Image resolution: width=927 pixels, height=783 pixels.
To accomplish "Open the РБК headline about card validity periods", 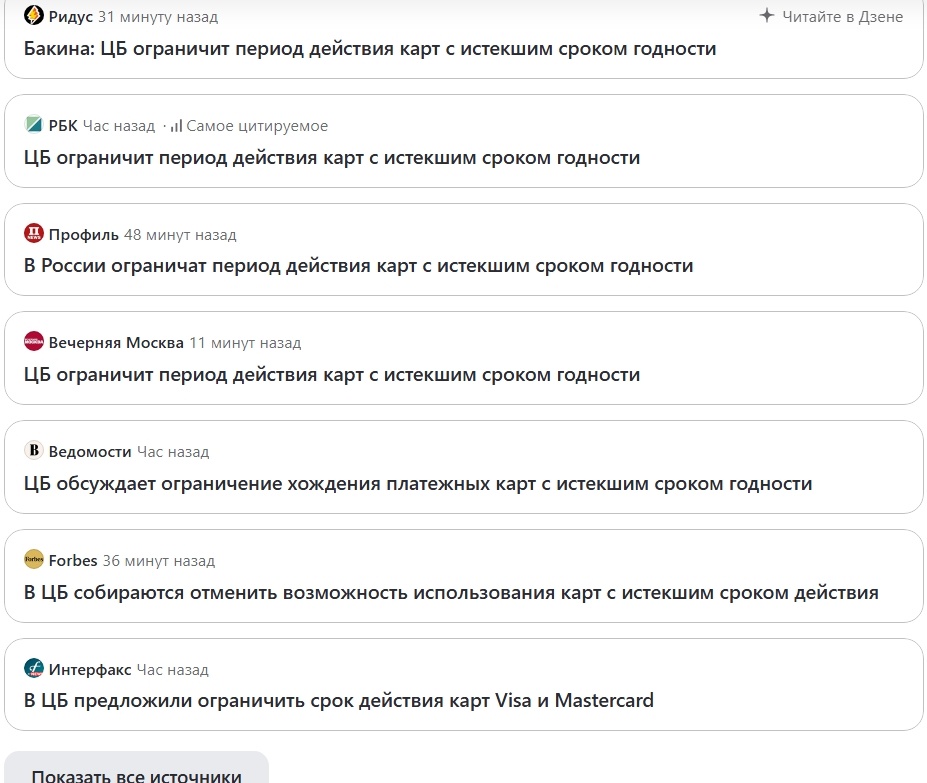I will click(x=336, y=158).
